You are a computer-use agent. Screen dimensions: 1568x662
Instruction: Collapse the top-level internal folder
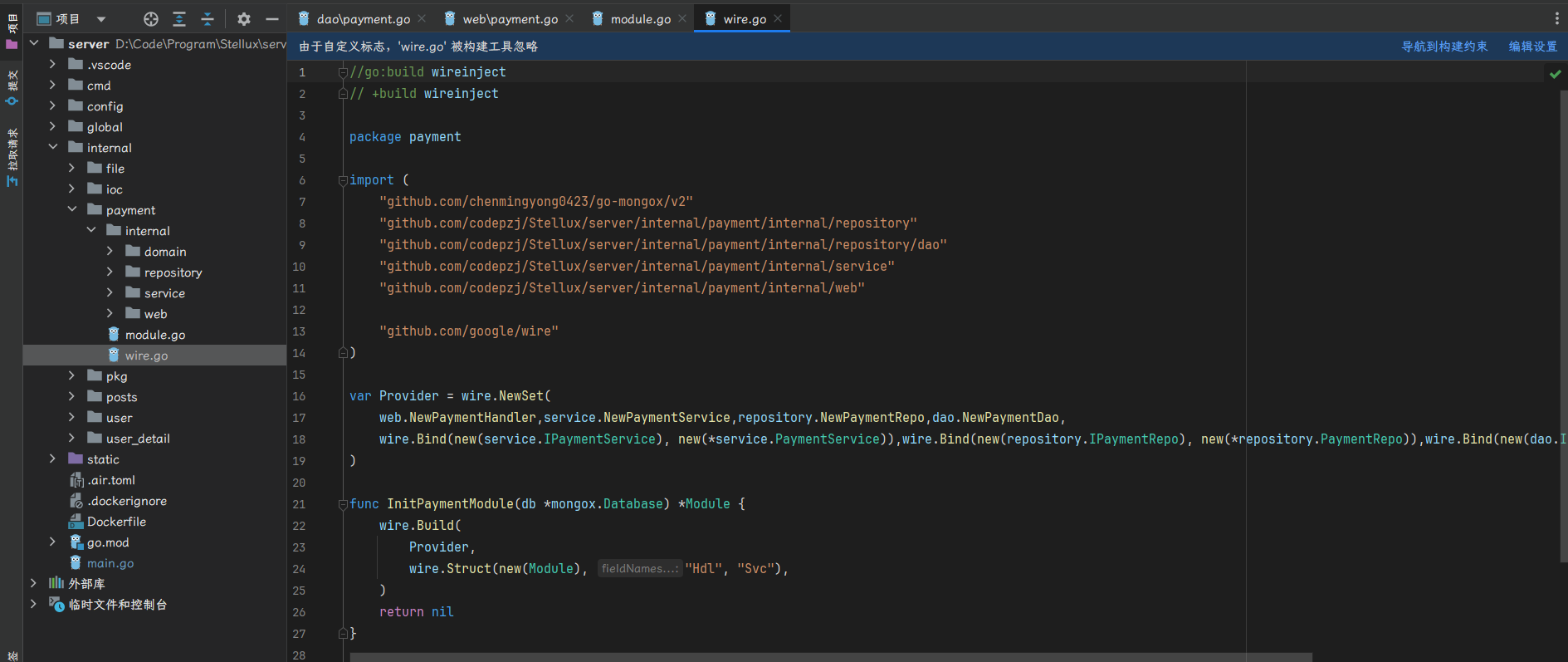pos(53,147)
